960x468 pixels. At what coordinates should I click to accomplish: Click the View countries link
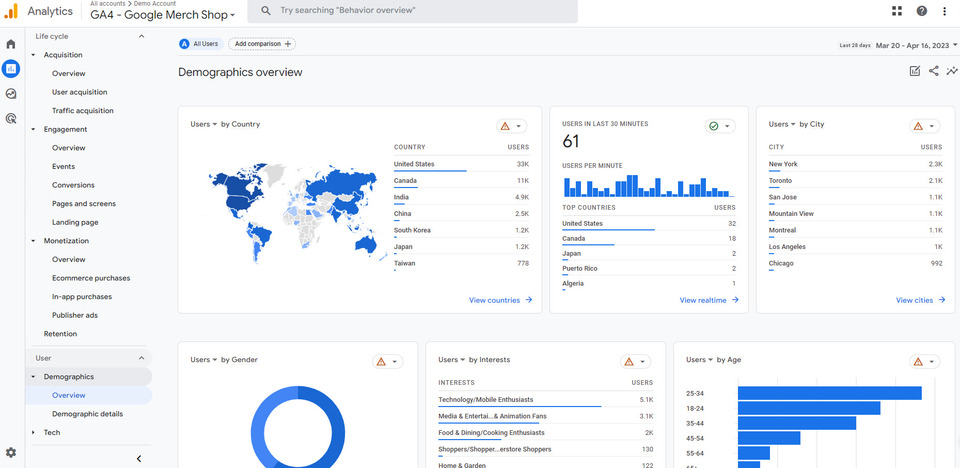[x=500, y=300]
